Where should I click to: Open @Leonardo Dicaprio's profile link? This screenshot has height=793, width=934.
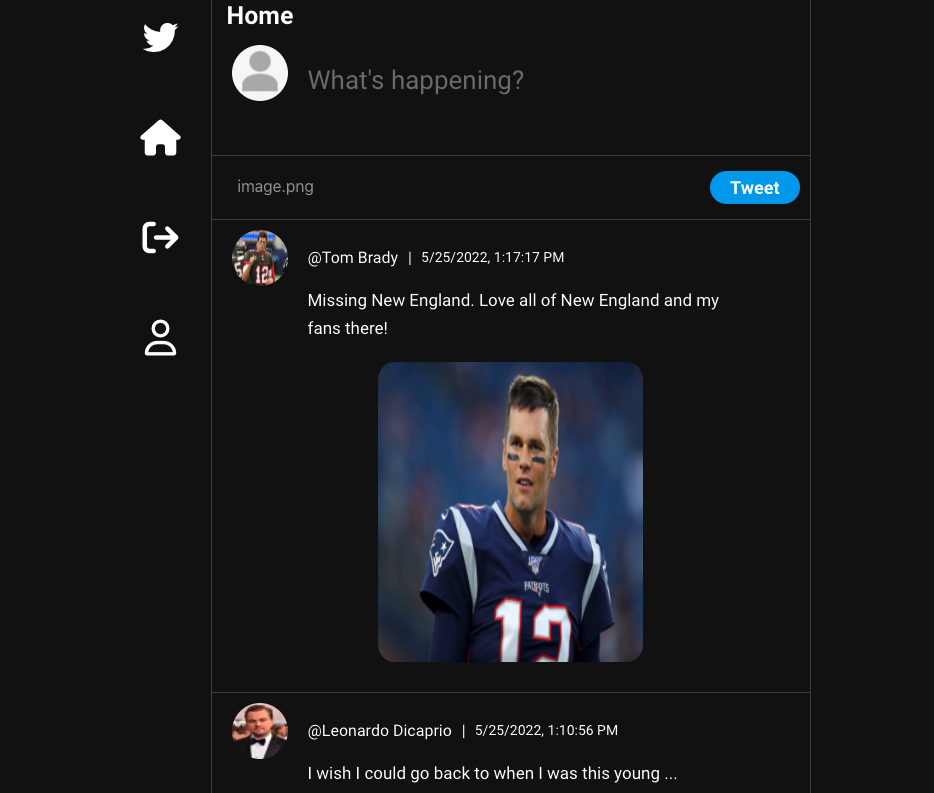(x=379, y=731)
